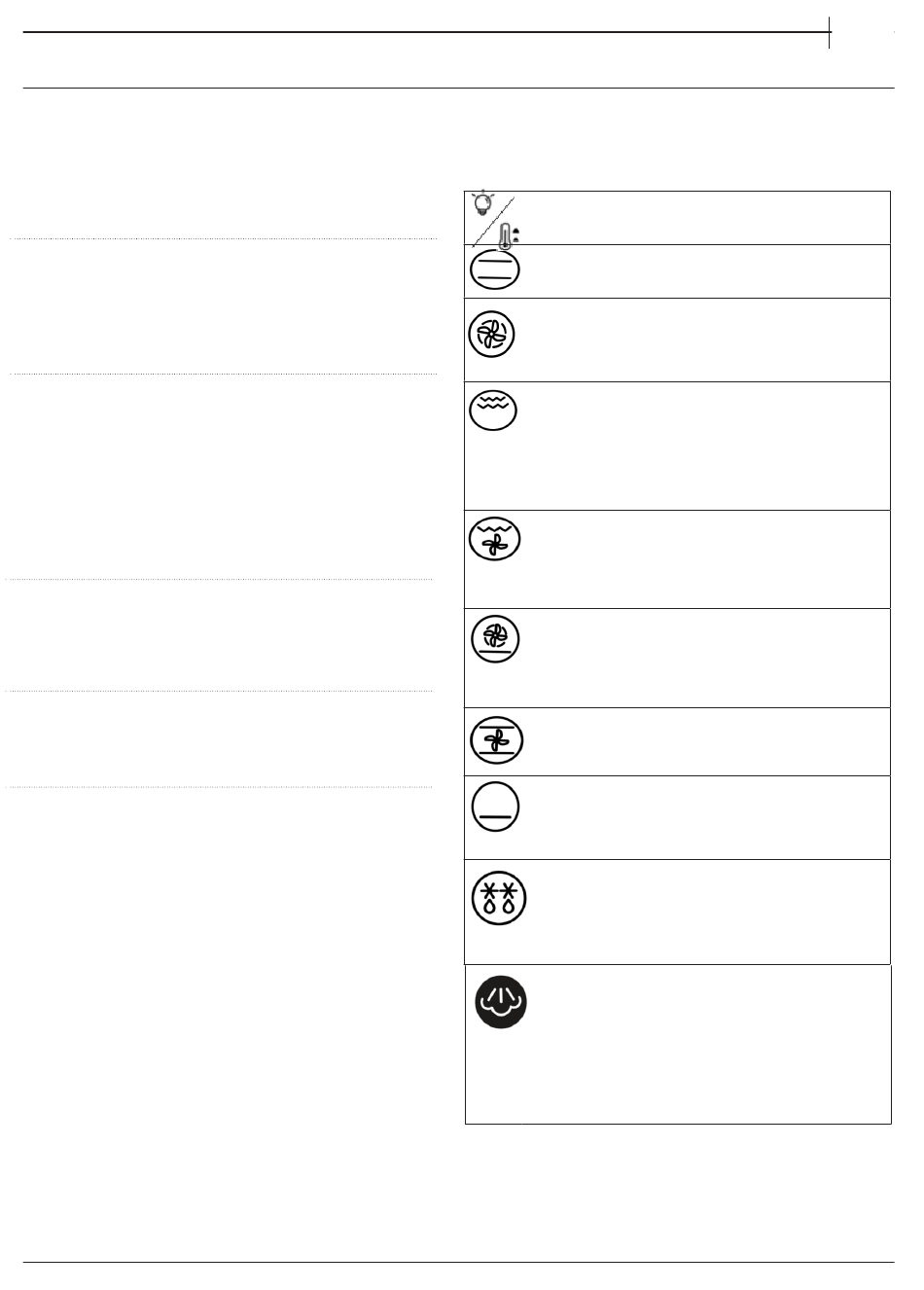Select fan between top and bottom lines icon

(495, 740)
